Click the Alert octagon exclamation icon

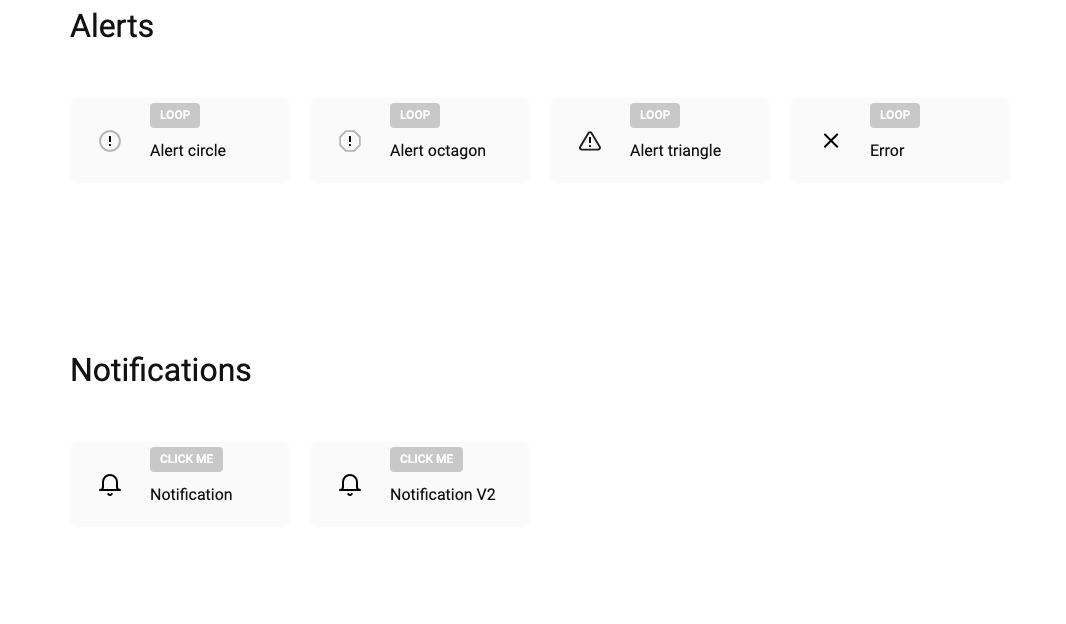pyautogui.click(x=350, y=141)
